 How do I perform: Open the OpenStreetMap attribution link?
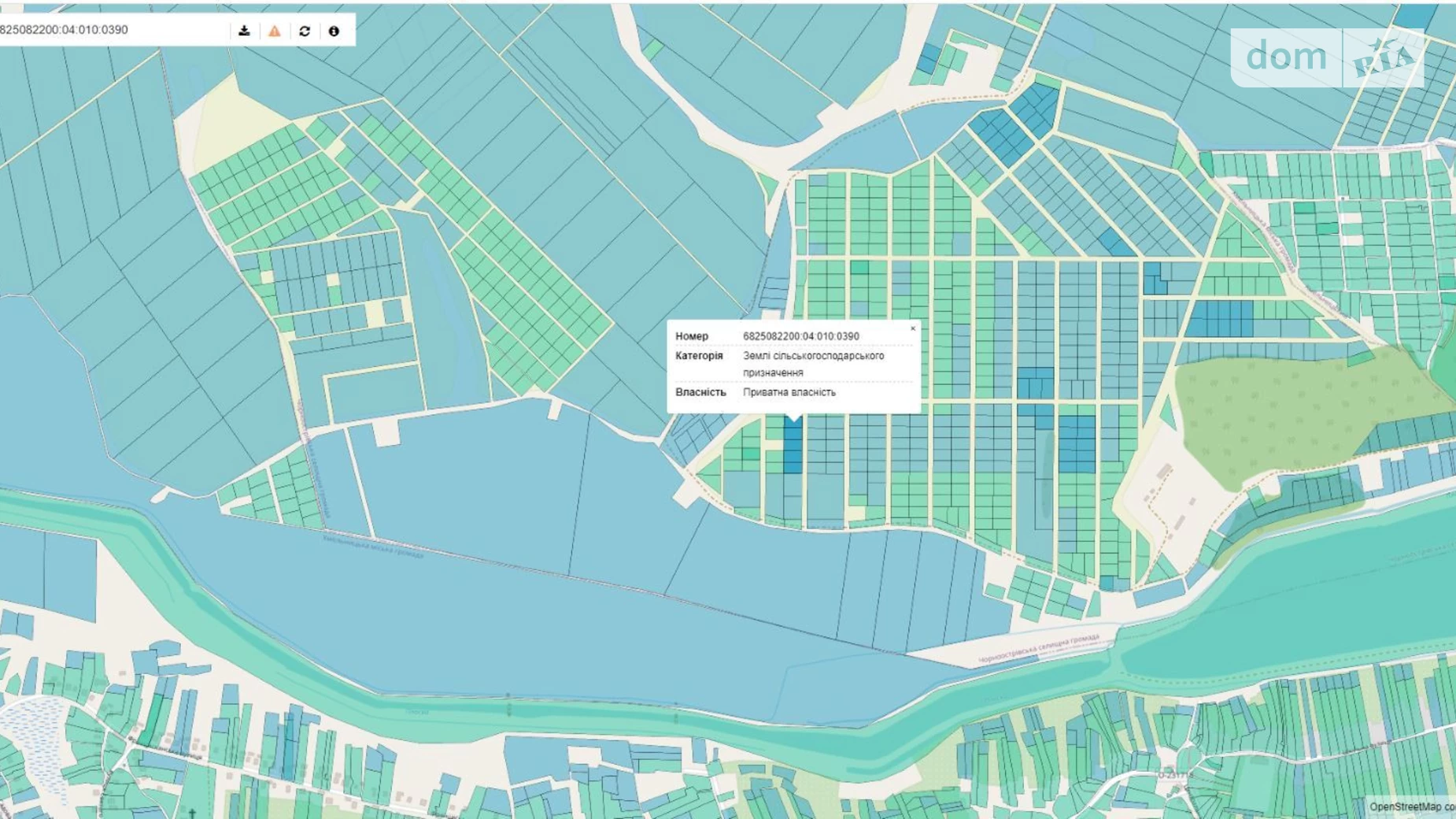coord(1411,806)
